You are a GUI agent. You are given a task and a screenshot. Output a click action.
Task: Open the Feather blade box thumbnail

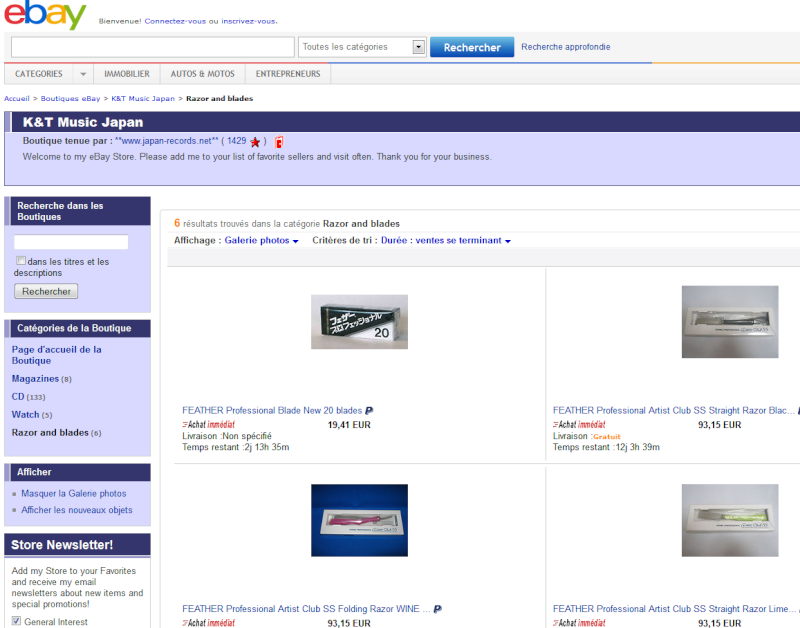click(x=359, y=322)
